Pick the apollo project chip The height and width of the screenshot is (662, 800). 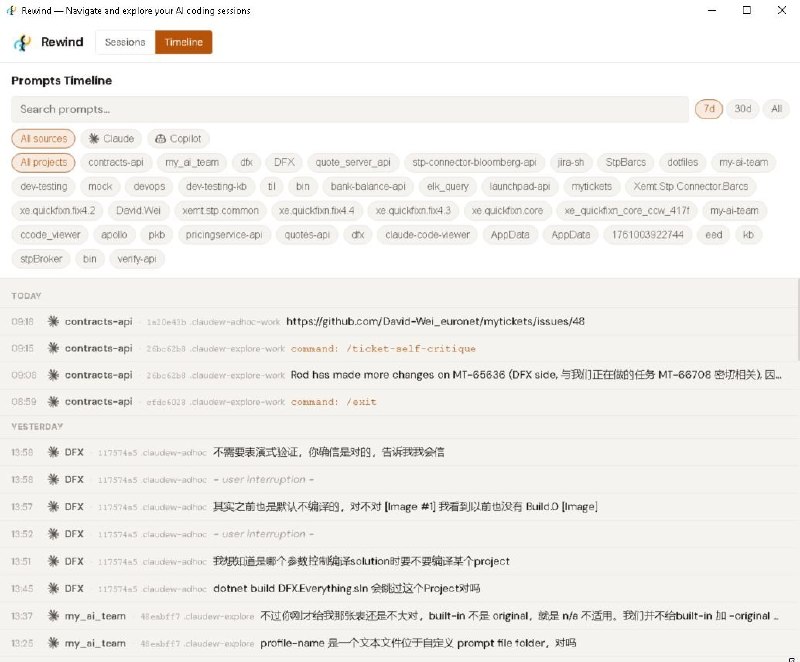click(x=114, y=235)
